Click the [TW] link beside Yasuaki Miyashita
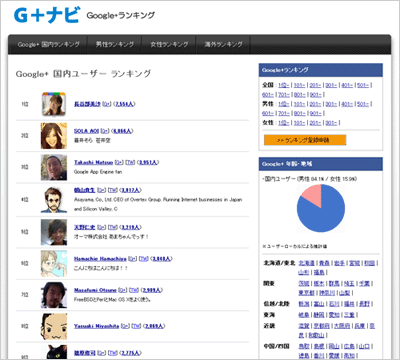The image size is (400, 360). (x=136, y=326)
